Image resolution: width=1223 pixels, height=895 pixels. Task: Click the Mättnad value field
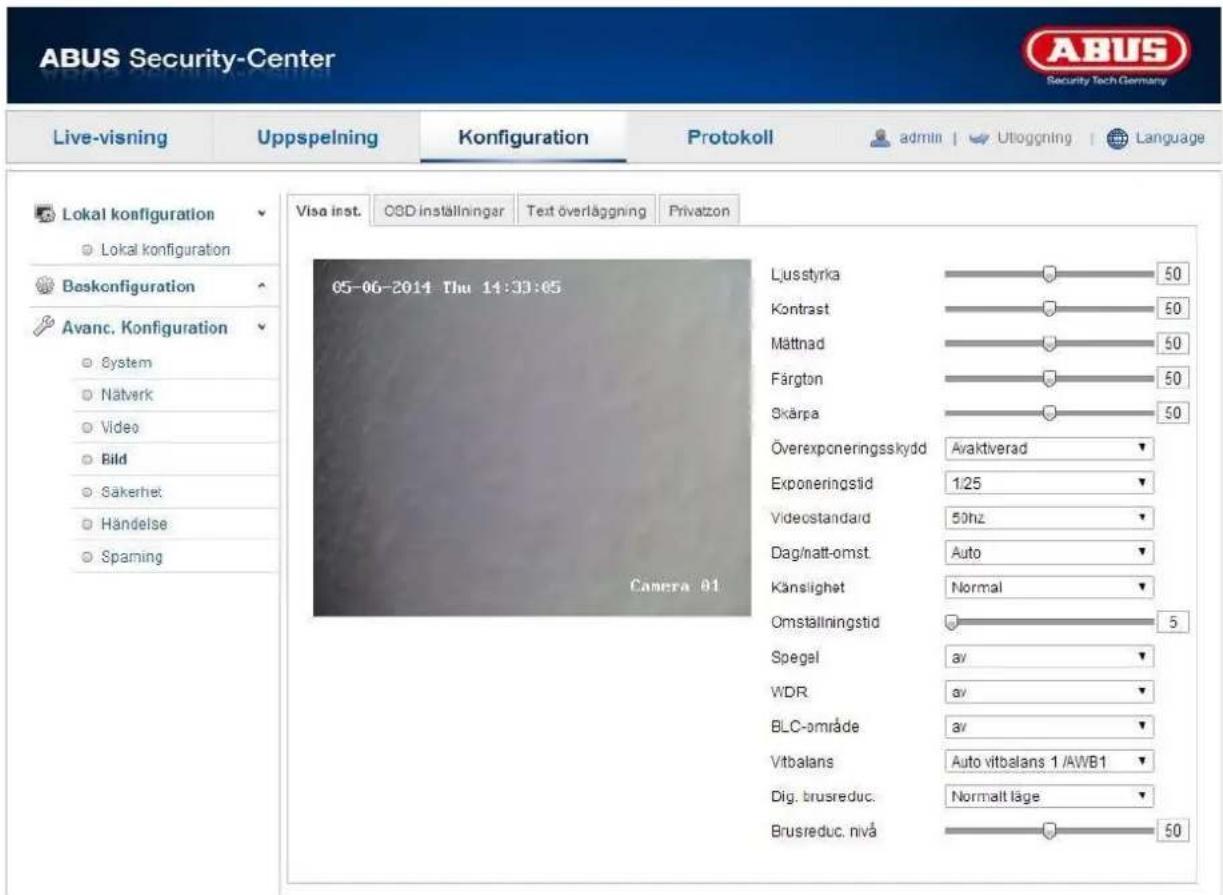coord(1172,343)
